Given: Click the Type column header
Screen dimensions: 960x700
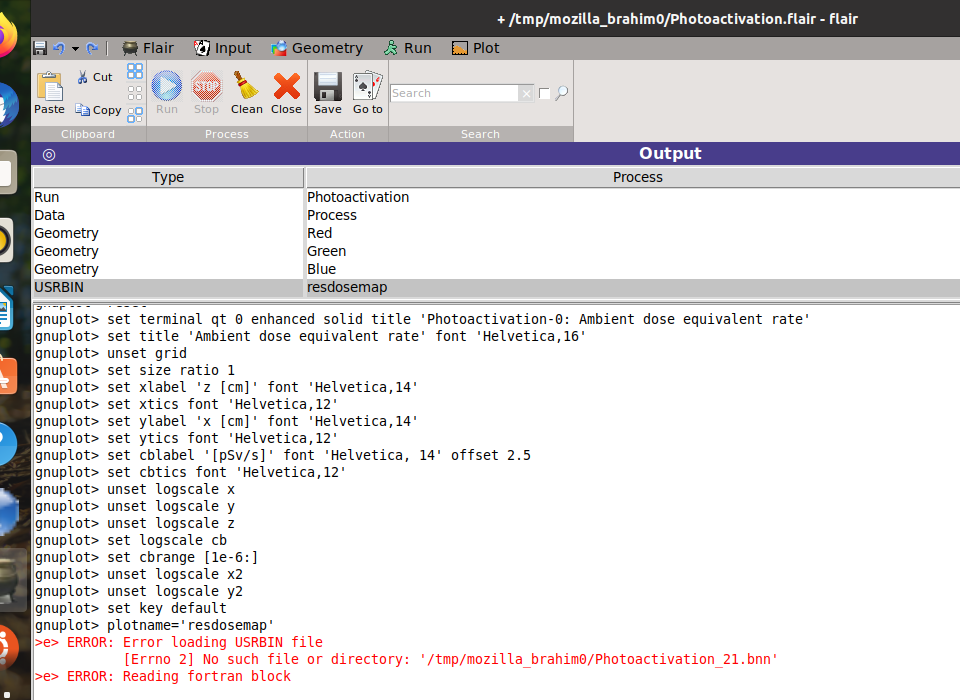Looking at the screenshot, I should point(168,177).
